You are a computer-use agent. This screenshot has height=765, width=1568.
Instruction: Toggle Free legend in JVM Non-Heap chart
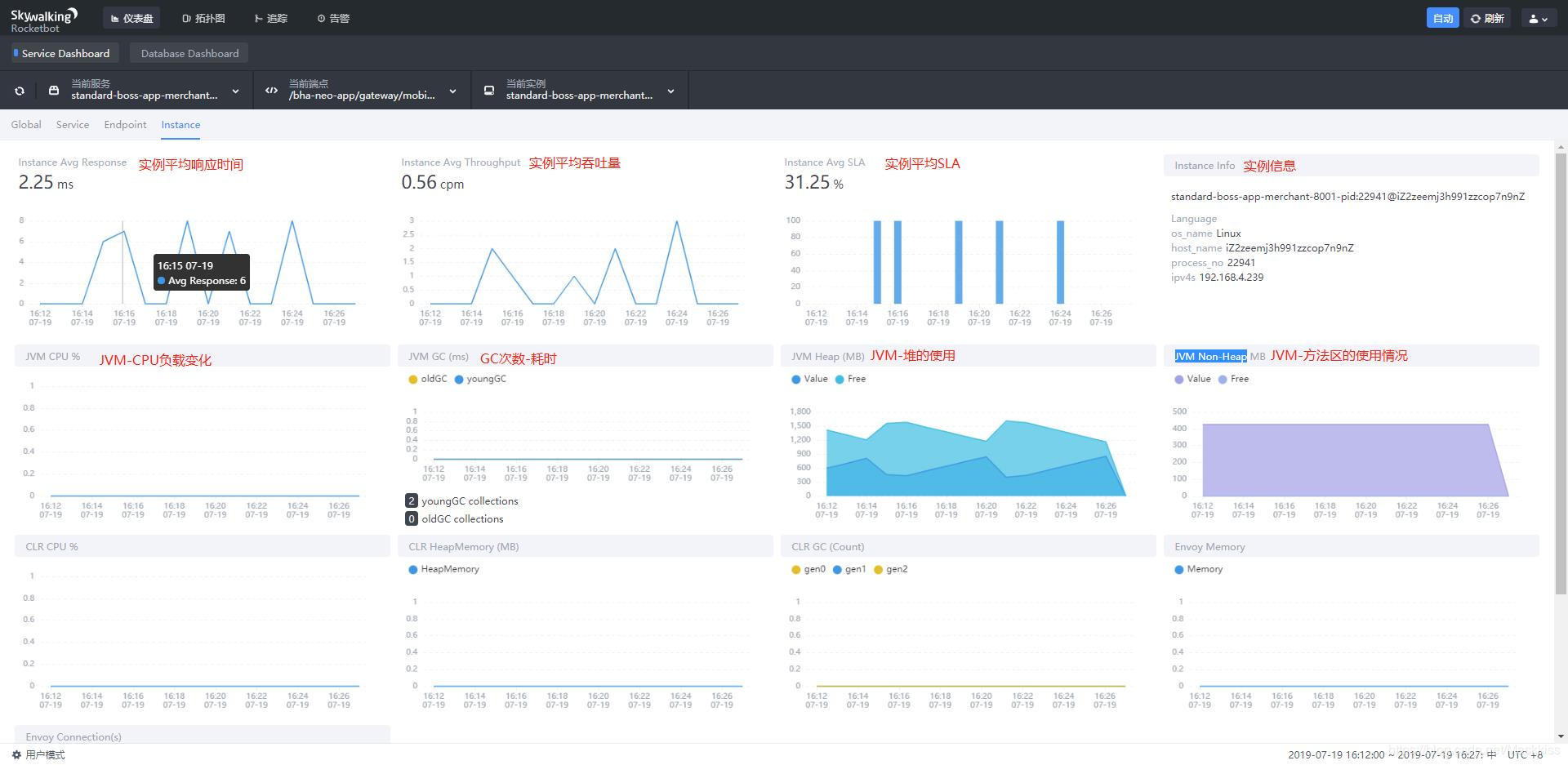(x=1233, y=379)
